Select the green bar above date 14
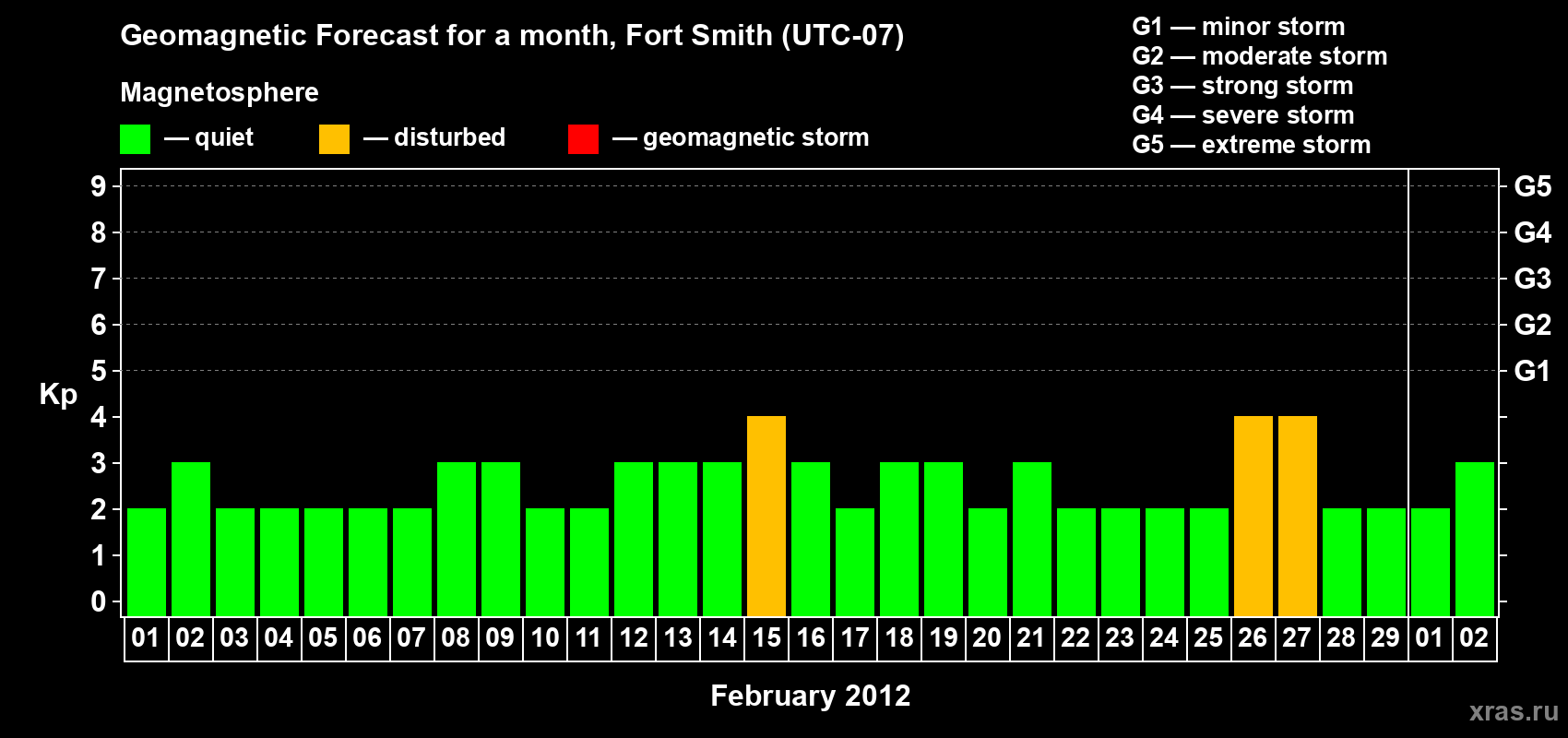 (722, 540)
